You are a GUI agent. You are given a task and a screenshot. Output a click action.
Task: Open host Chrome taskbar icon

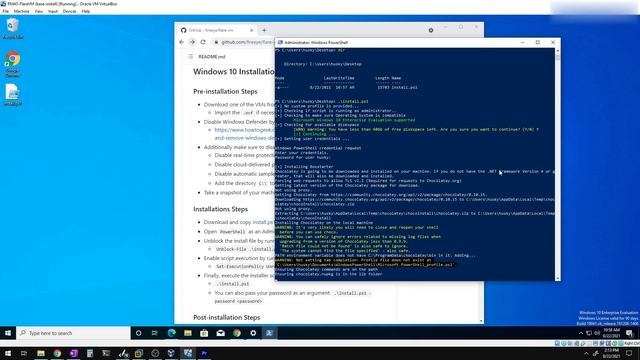[57, 353]
